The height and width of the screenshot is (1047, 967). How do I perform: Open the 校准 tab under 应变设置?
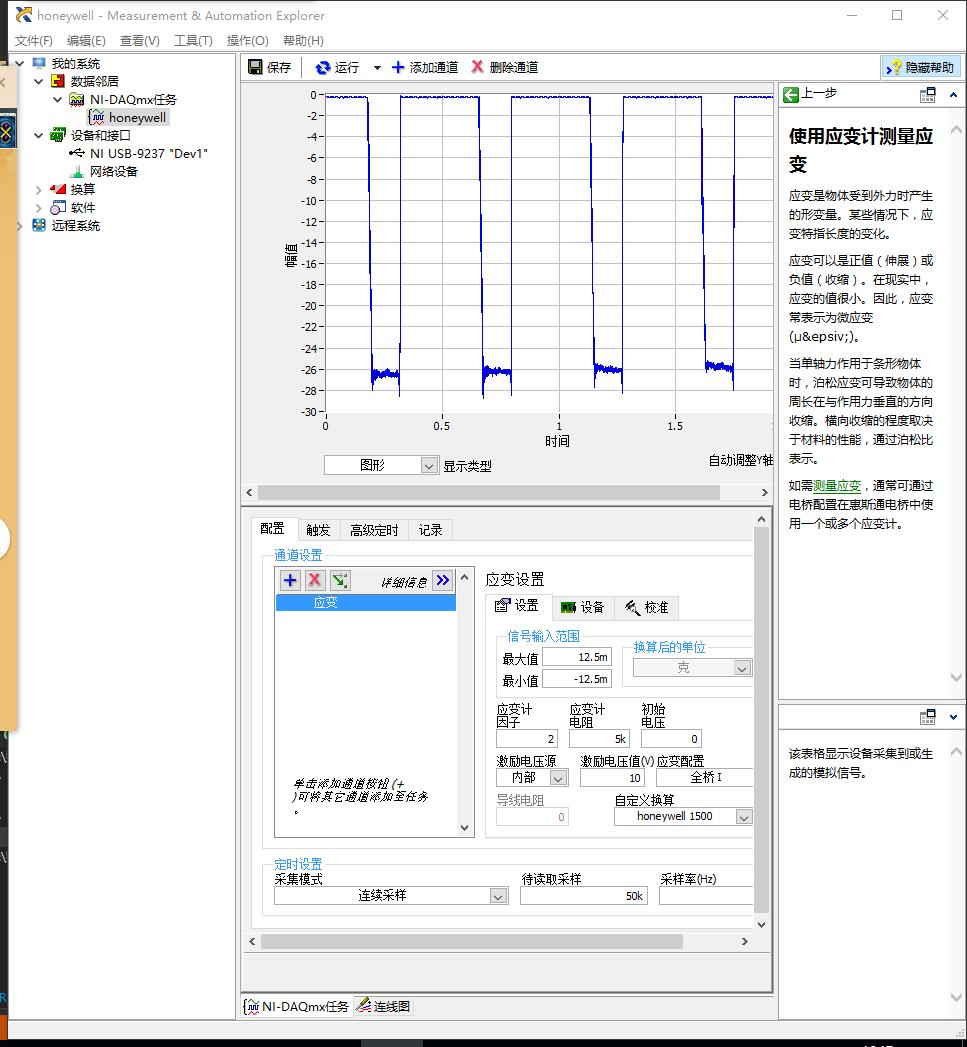(646, 607)
